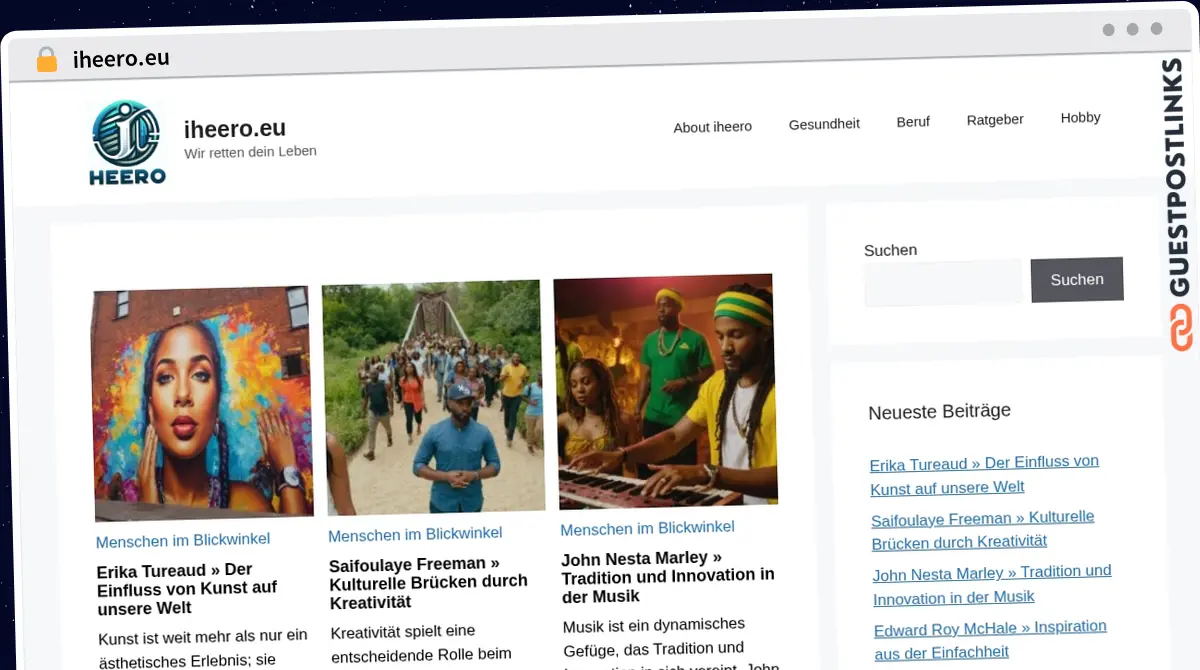Click the orange padlock security icon
This screenshot has height=670, width=1200.
pyautogui.click(x=47, y=60)
